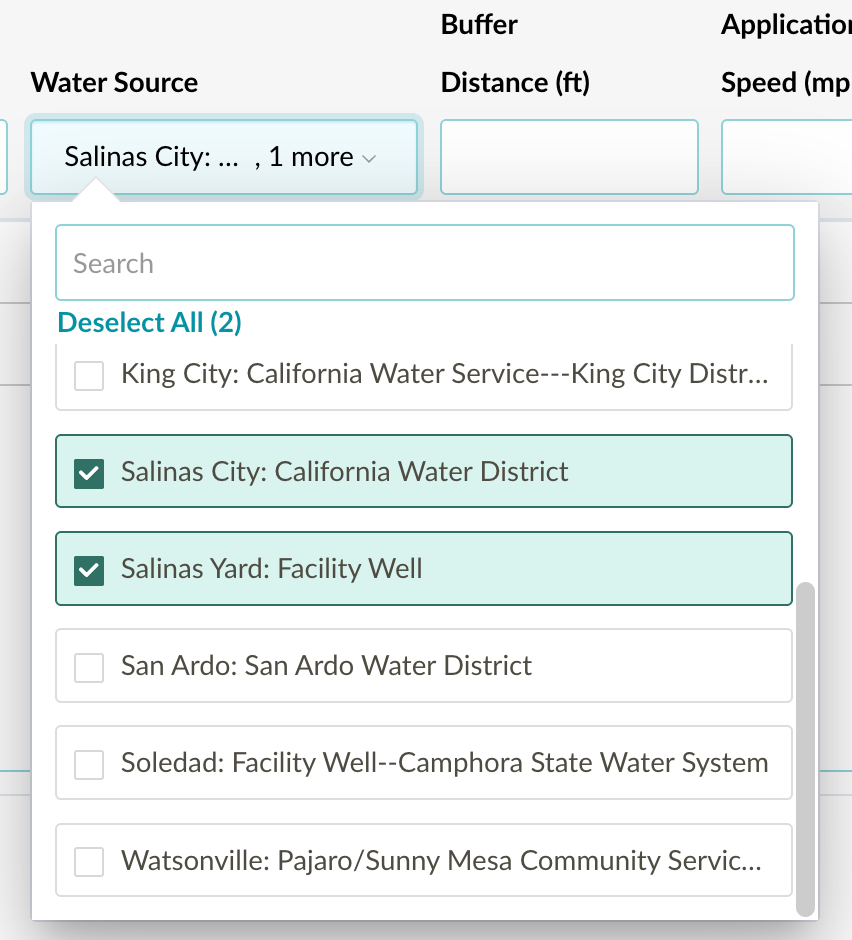Image resolution: width=852 pixels, height=940 pixels.
Task: Click the Application Speed input box
Action: (x=786, y=158)
